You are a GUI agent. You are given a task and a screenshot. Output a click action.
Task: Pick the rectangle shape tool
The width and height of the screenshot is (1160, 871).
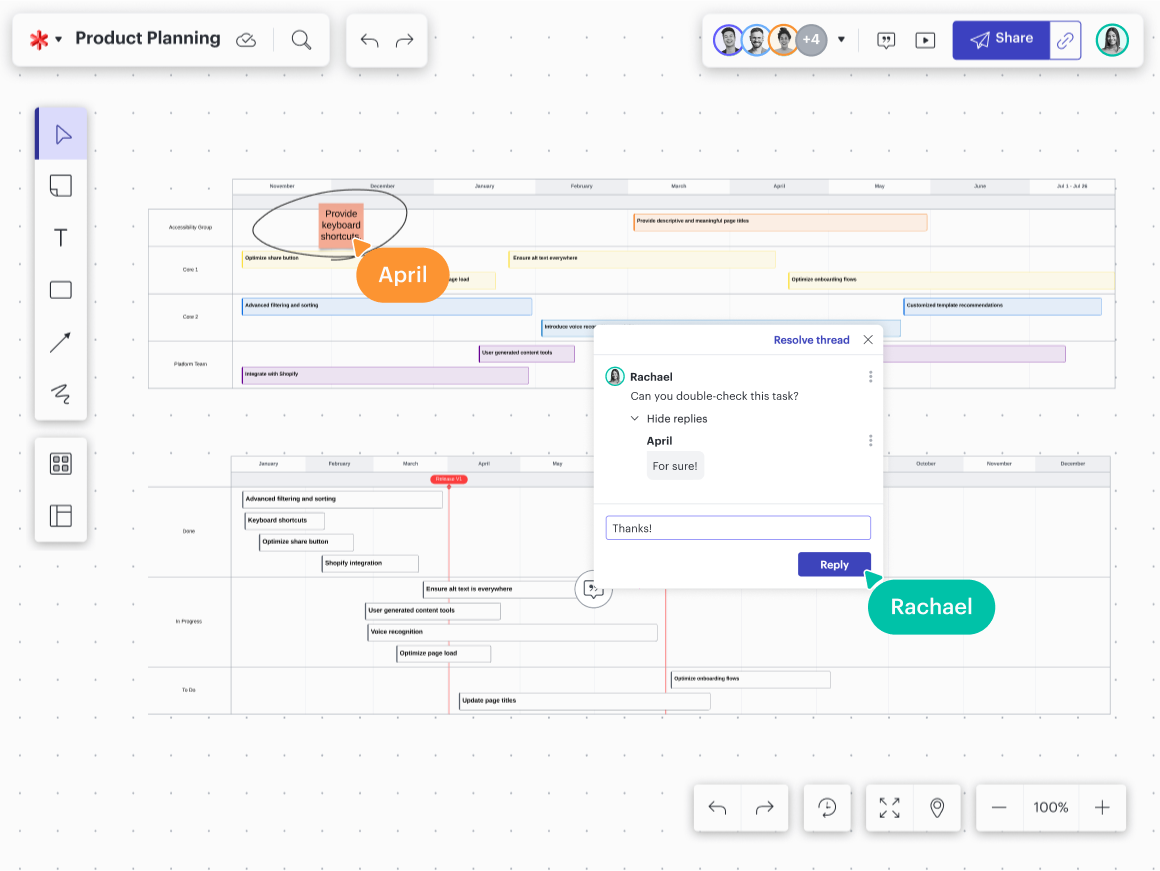[x=61, y=290]
